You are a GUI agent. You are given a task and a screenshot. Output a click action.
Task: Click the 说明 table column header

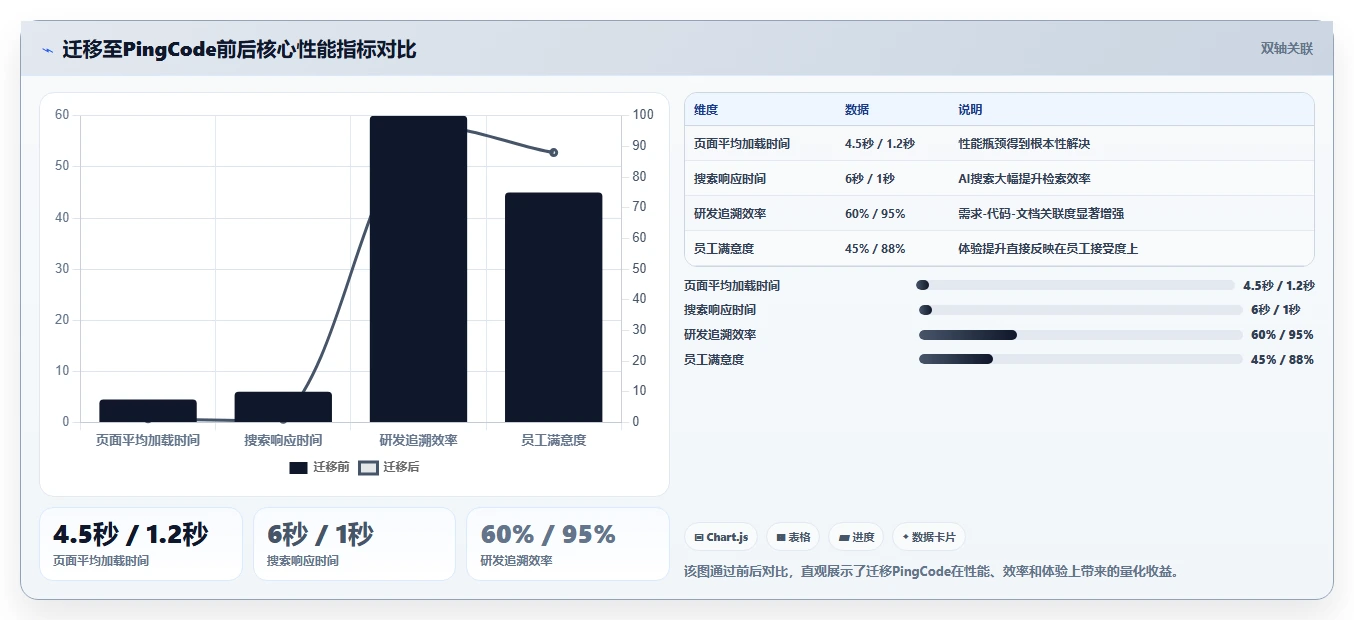point(970,110)
